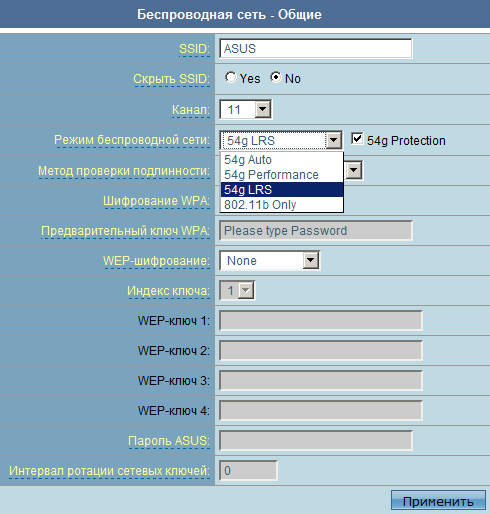The image size is (490, 514).
Task: Click the Пароль ASUS label link
Action: click(x=169, y=441)
